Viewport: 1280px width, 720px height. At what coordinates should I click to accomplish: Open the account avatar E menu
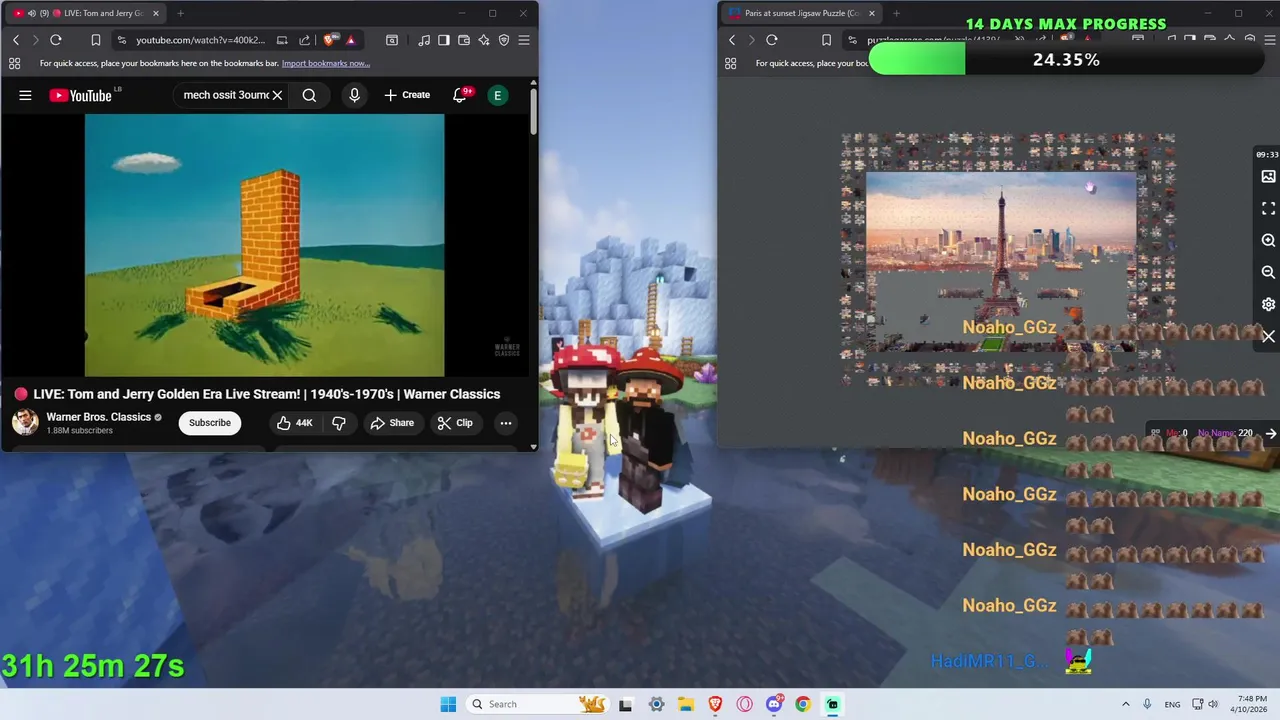[x=497, y=95]
